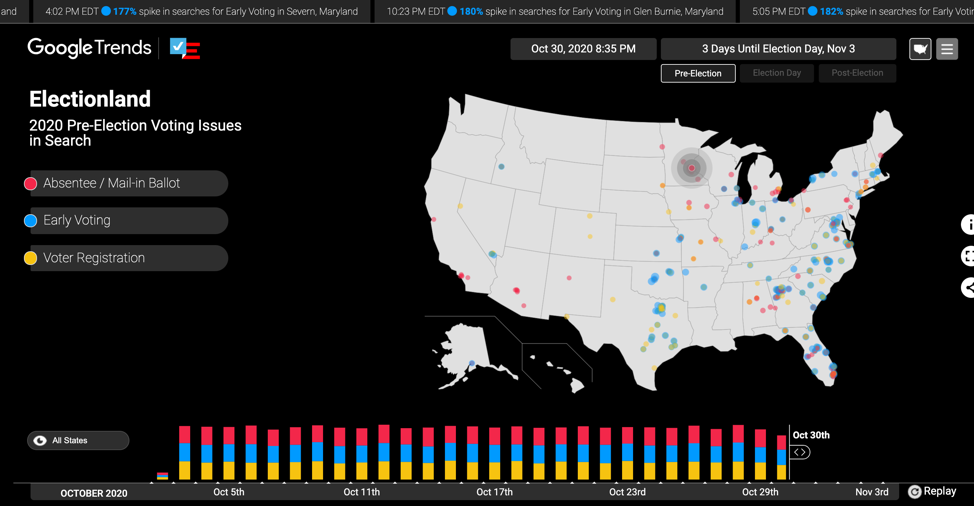Viewport: 974px width, 506px height.
Task: Click the yellow Voter Registration color dot
Action: [30, 258]
